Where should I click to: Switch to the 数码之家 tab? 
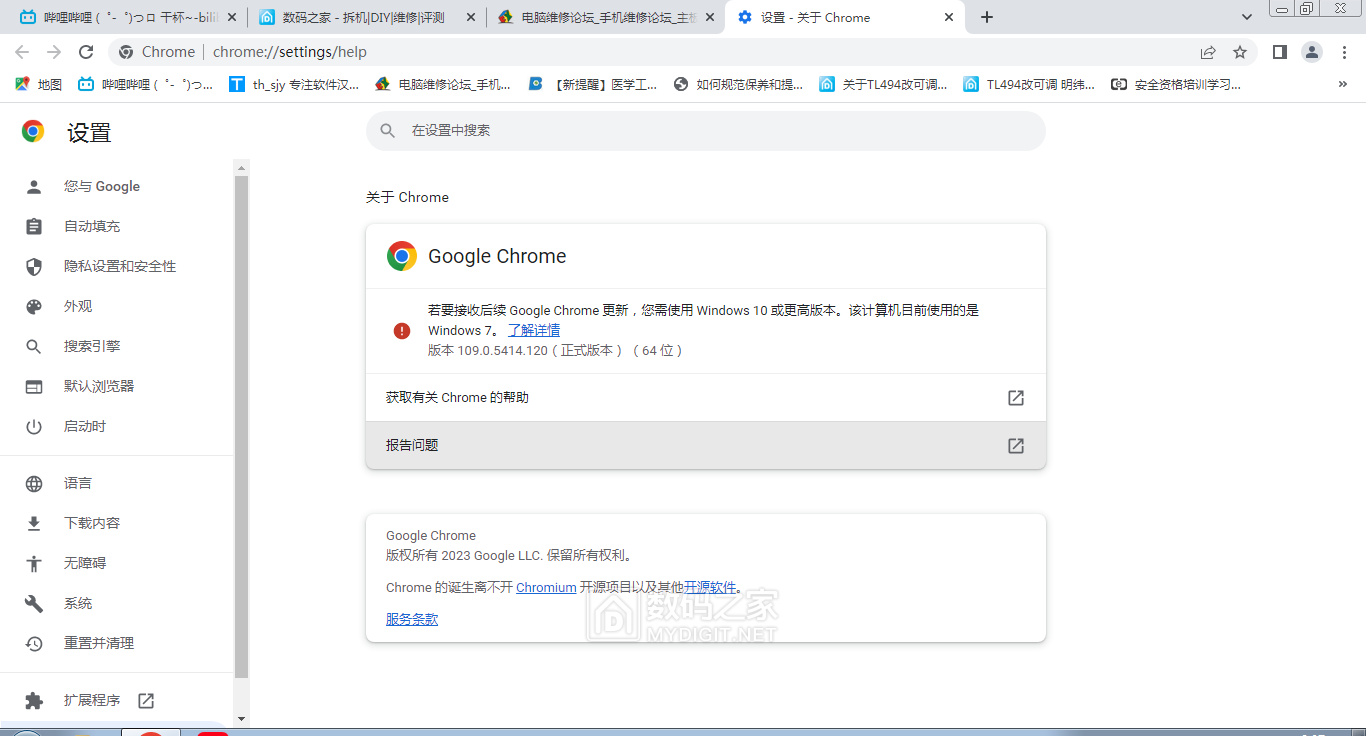pyautogui.click(x=367, y=17)
